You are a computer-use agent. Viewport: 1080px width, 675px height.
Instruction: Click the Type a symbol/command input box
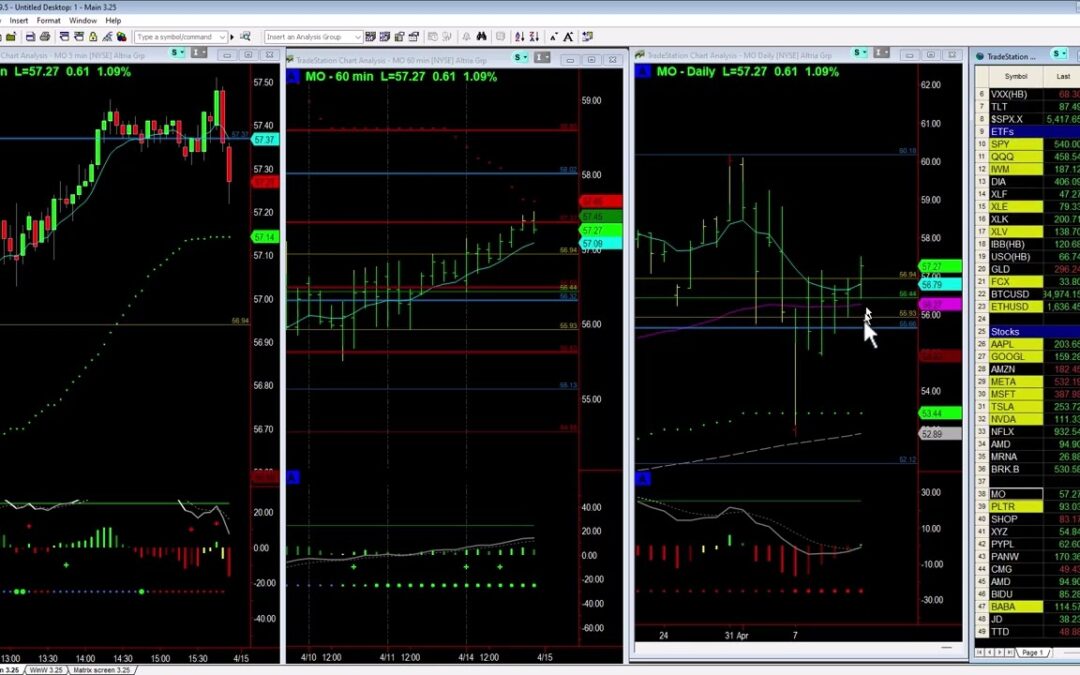click(x=178, y=37)
